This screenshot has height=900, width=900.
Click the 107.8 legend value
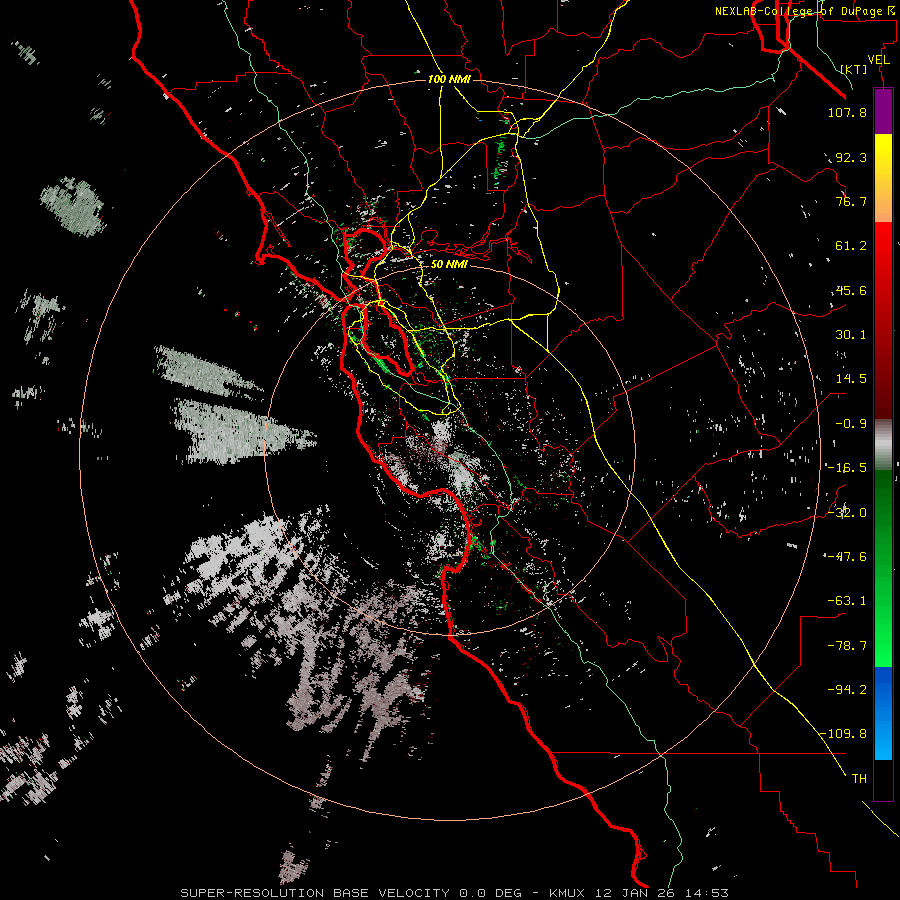[847, 112]
